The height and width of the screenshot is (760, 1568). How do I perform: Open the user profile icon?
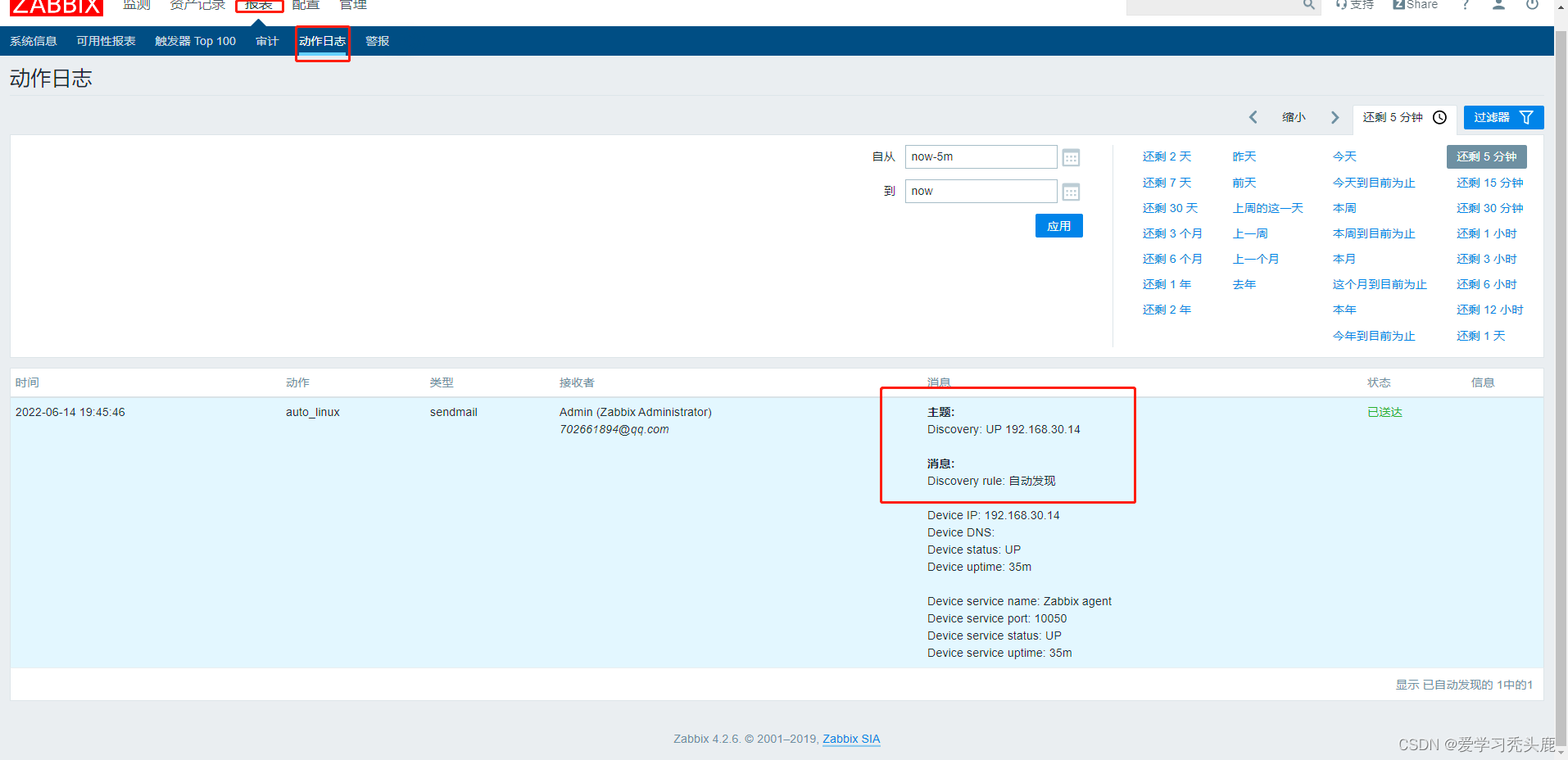pyautogui.click(x=1498, y=5)
